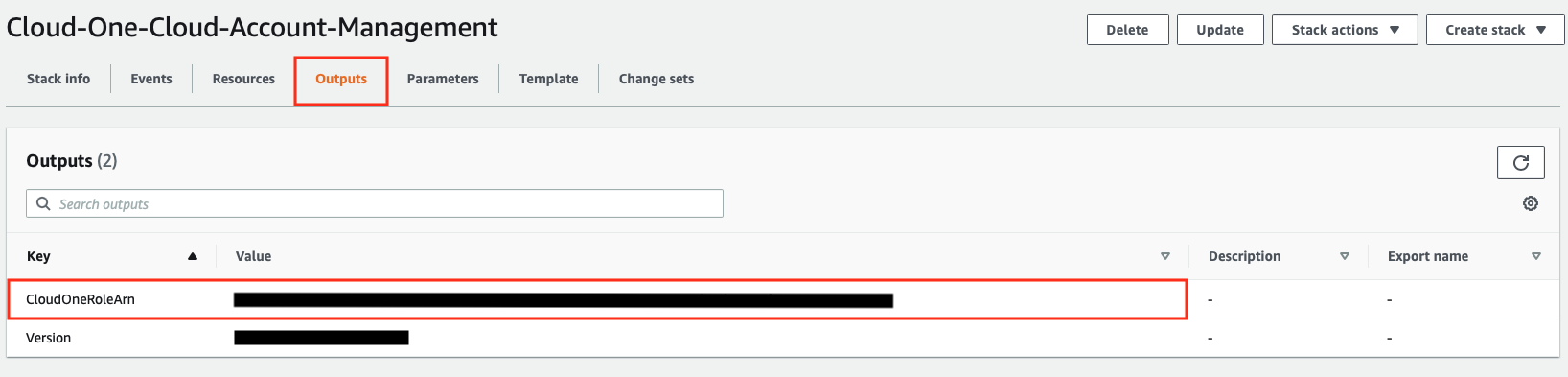The height and width of the screenshot is (377, 1568).
Task: Open the outputs table settings gear
Action: (1531, 203)
